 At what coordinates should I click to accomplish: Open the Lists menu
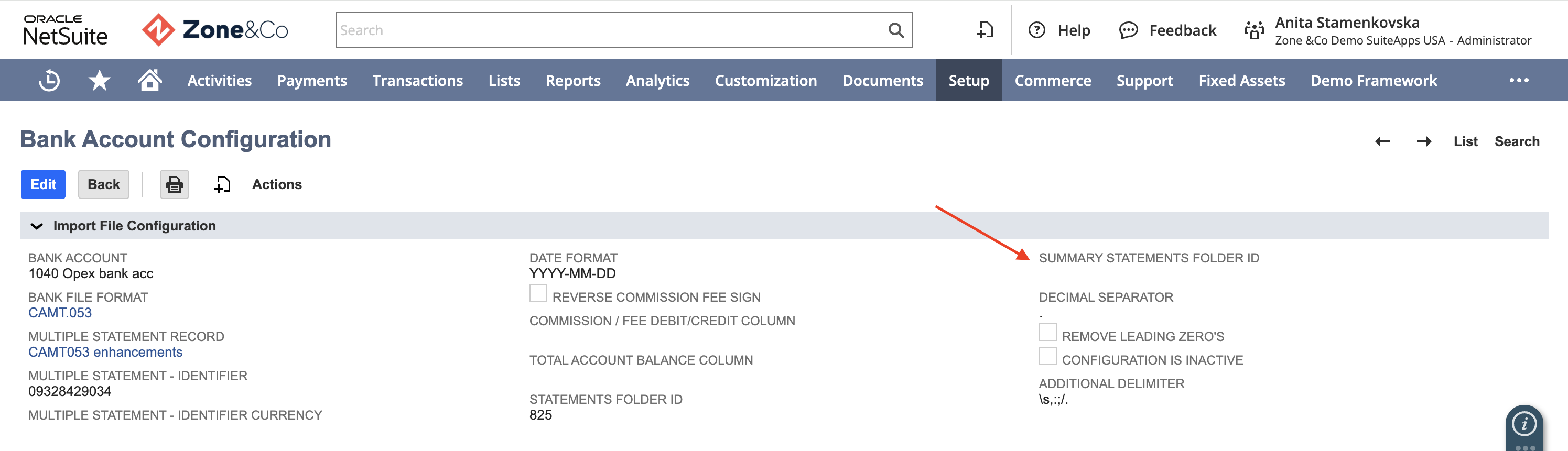coord(504,80)
